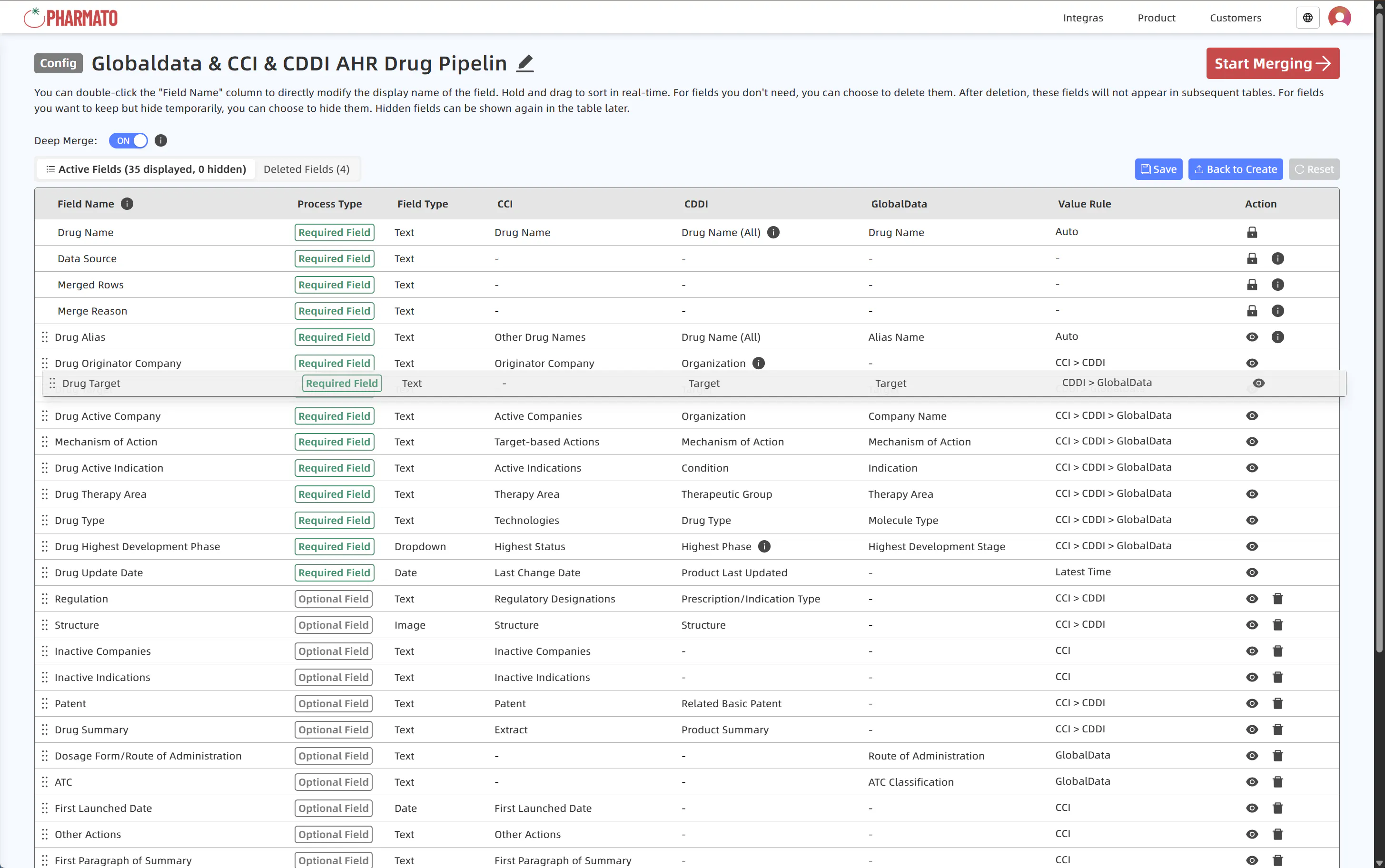Click the lock icon for Merge Reason
The height and width of the screenshot is (868, 1385).
click(1252, 311)
